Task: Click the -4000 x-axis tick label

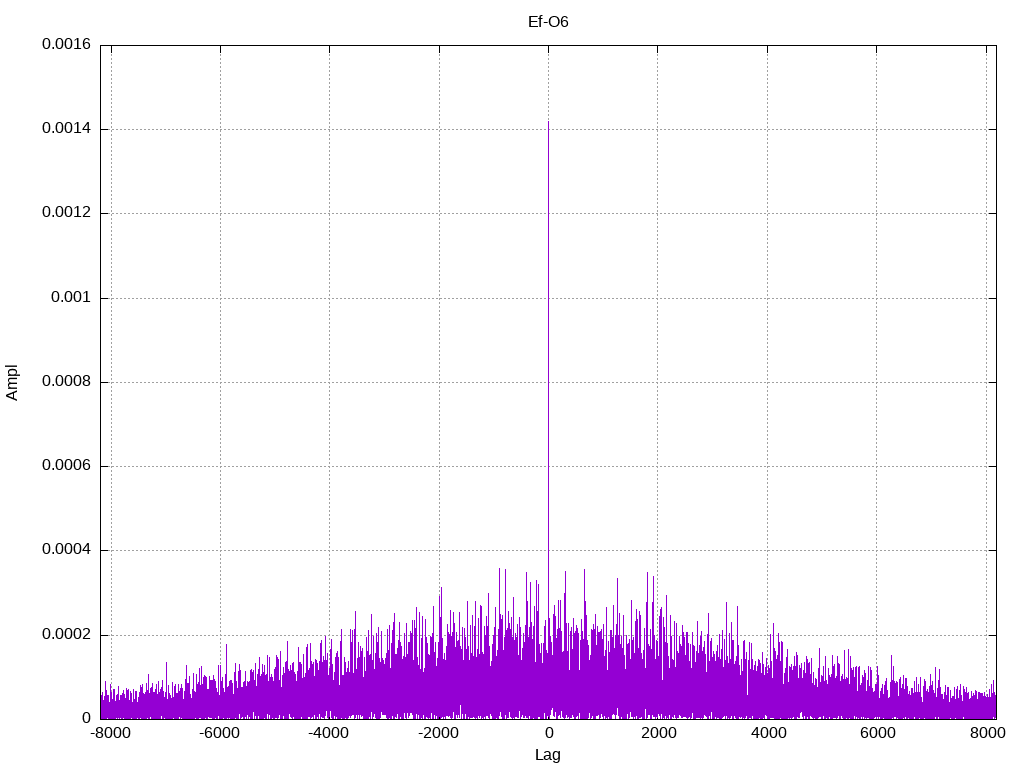Action: (x=329, y=733)
